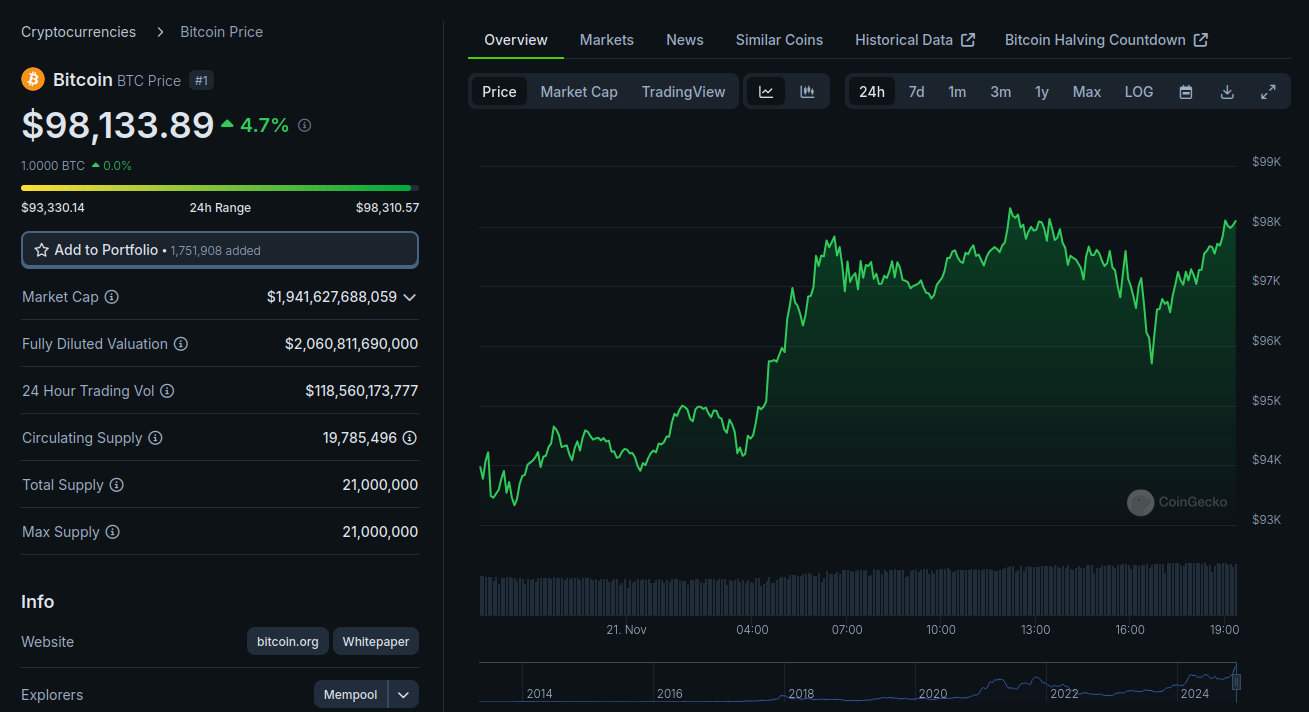Image resolution: width=1309 pixels, height=712 pixels.
Task: Open the Whitepaper link
Action: point(376,642)
